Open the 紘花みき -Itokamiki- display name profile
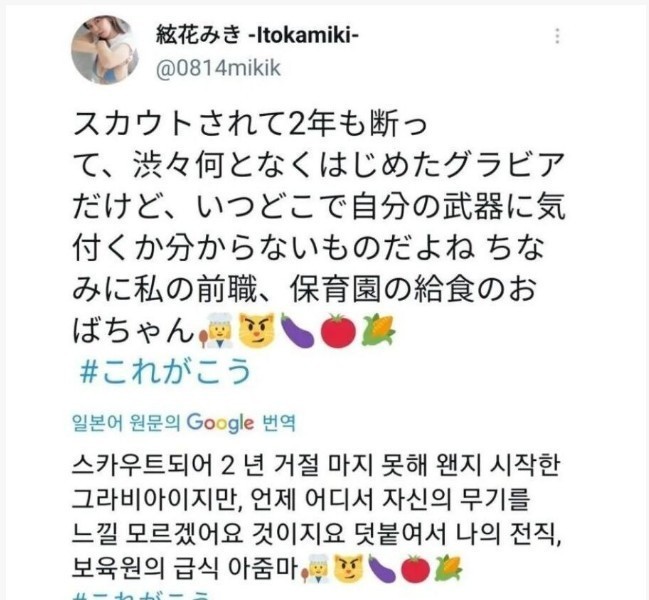This screenshot has width=649, height=600. [x=257, y=35]
